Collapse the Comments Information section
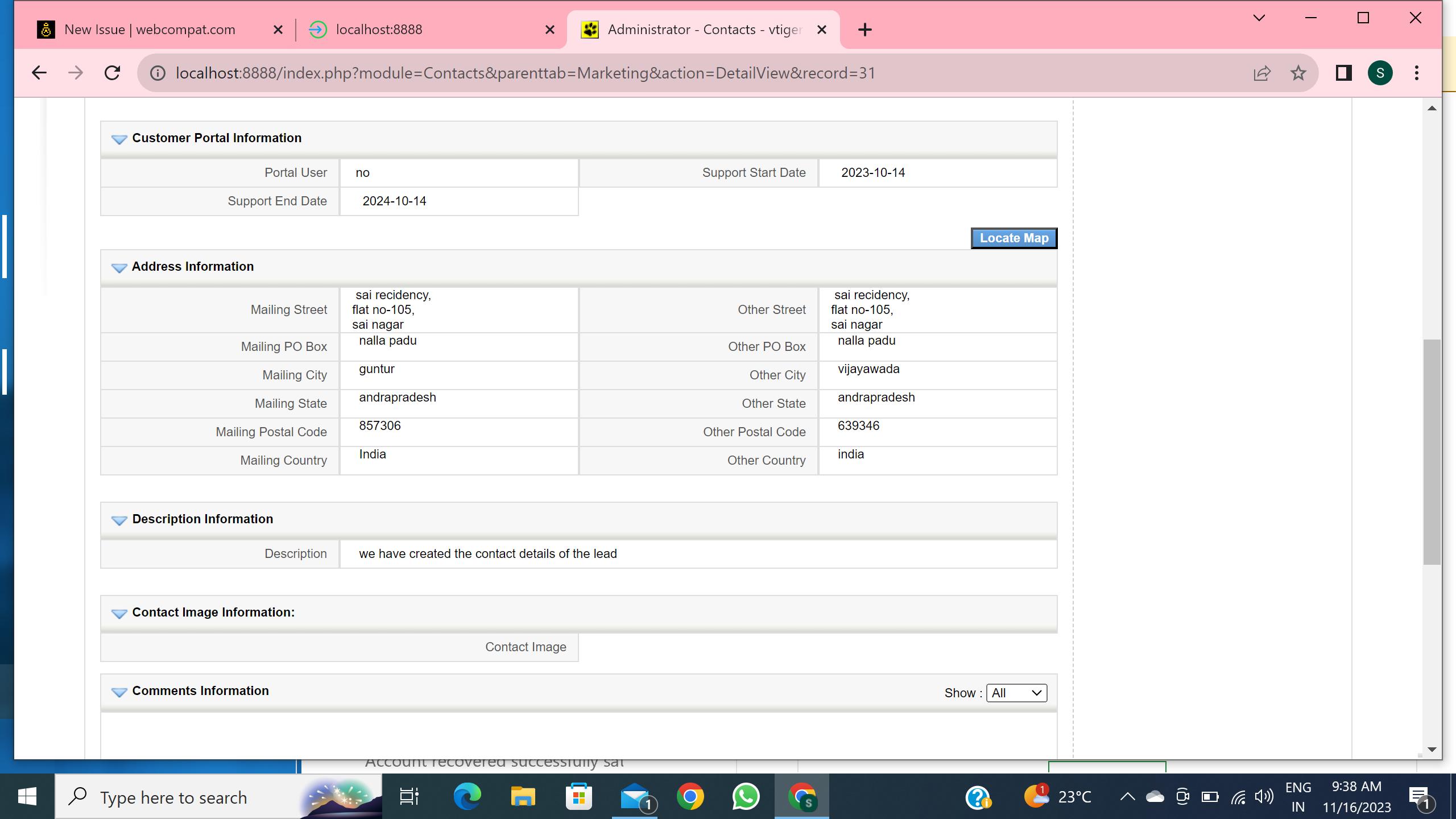 pyautogui.click(x=119, y=692)
